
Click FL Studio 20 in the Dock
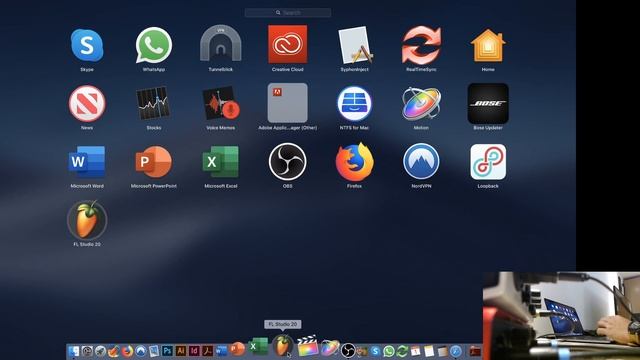click(282, 345)
